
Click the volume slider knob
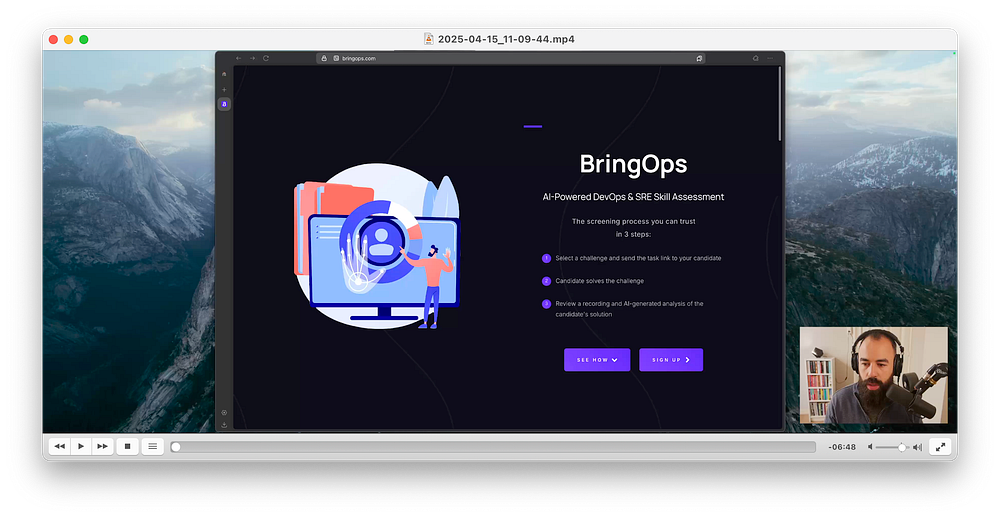(902, 448)
